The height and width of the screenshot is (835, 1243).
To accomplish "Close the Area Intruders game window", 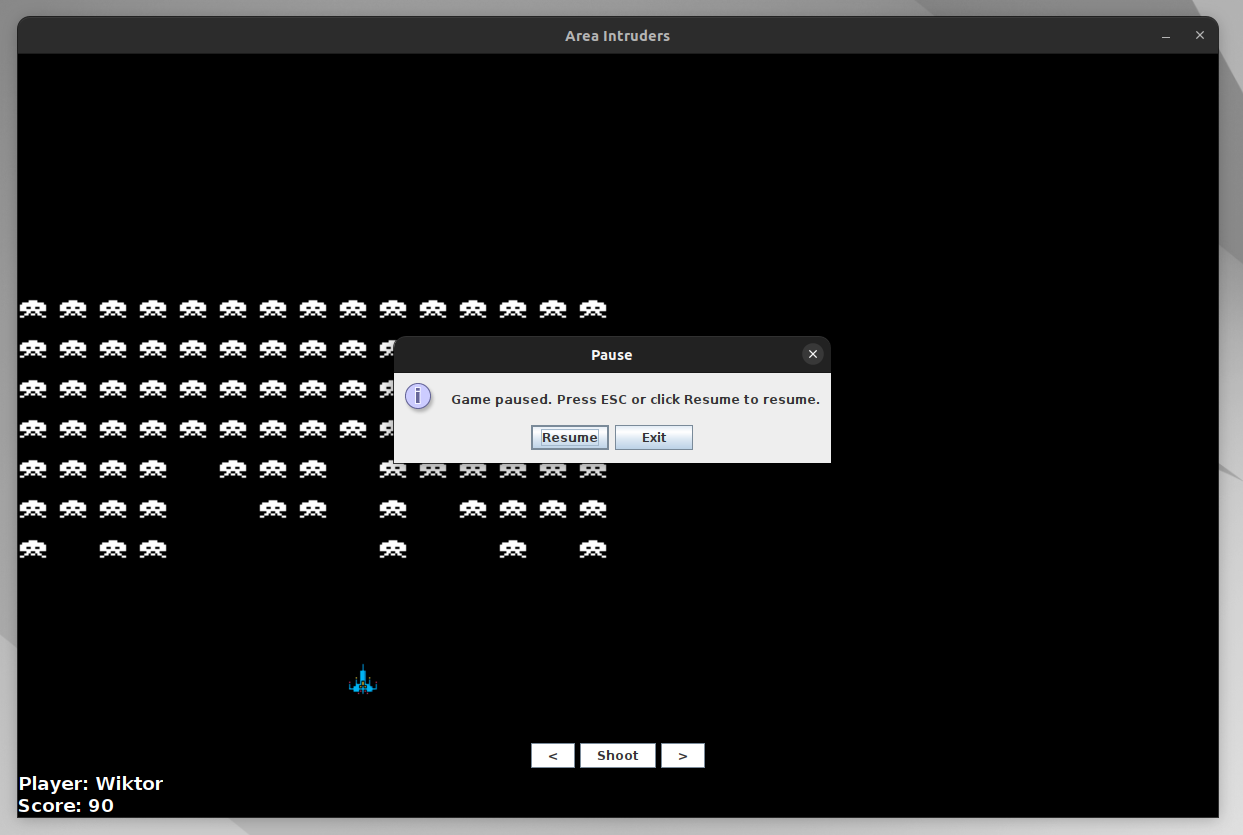I will 1200,36.
